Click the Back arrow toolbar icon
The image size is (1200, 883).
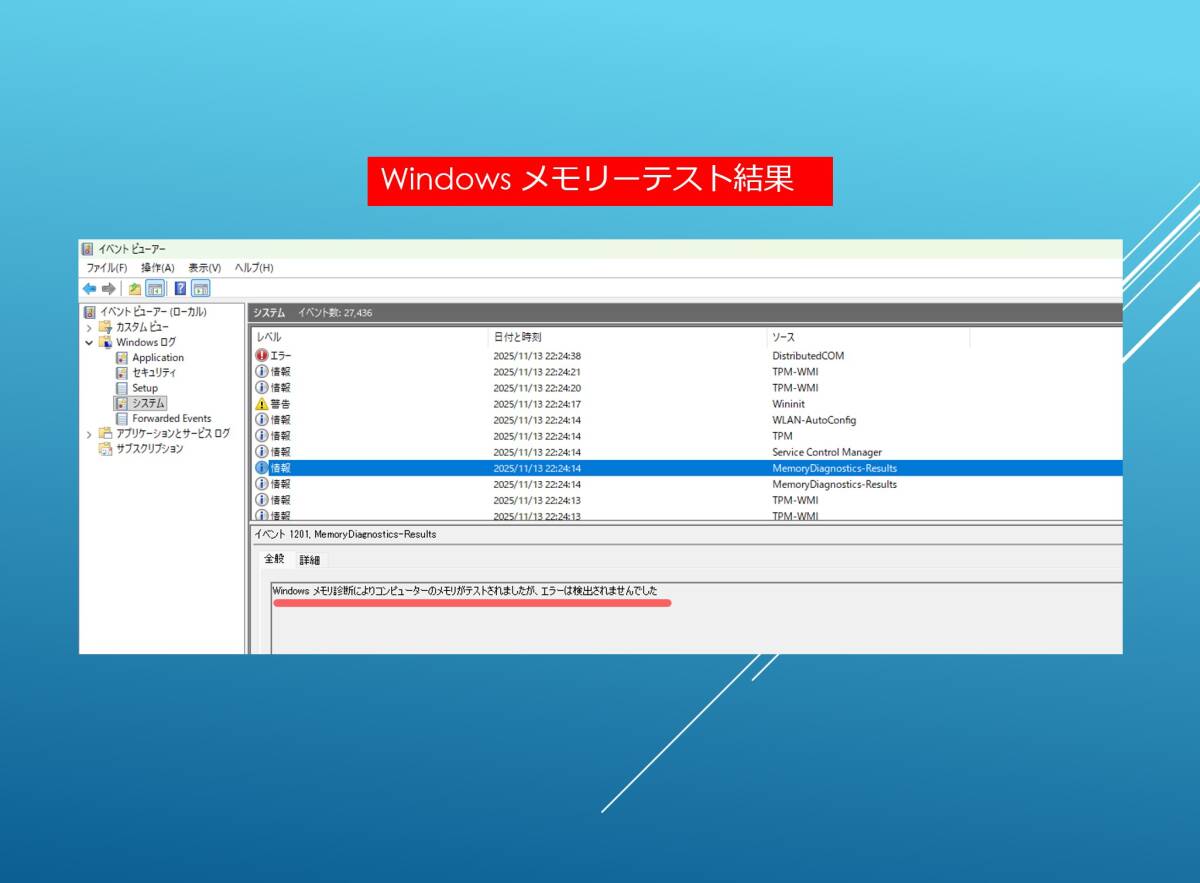point(89,289)
